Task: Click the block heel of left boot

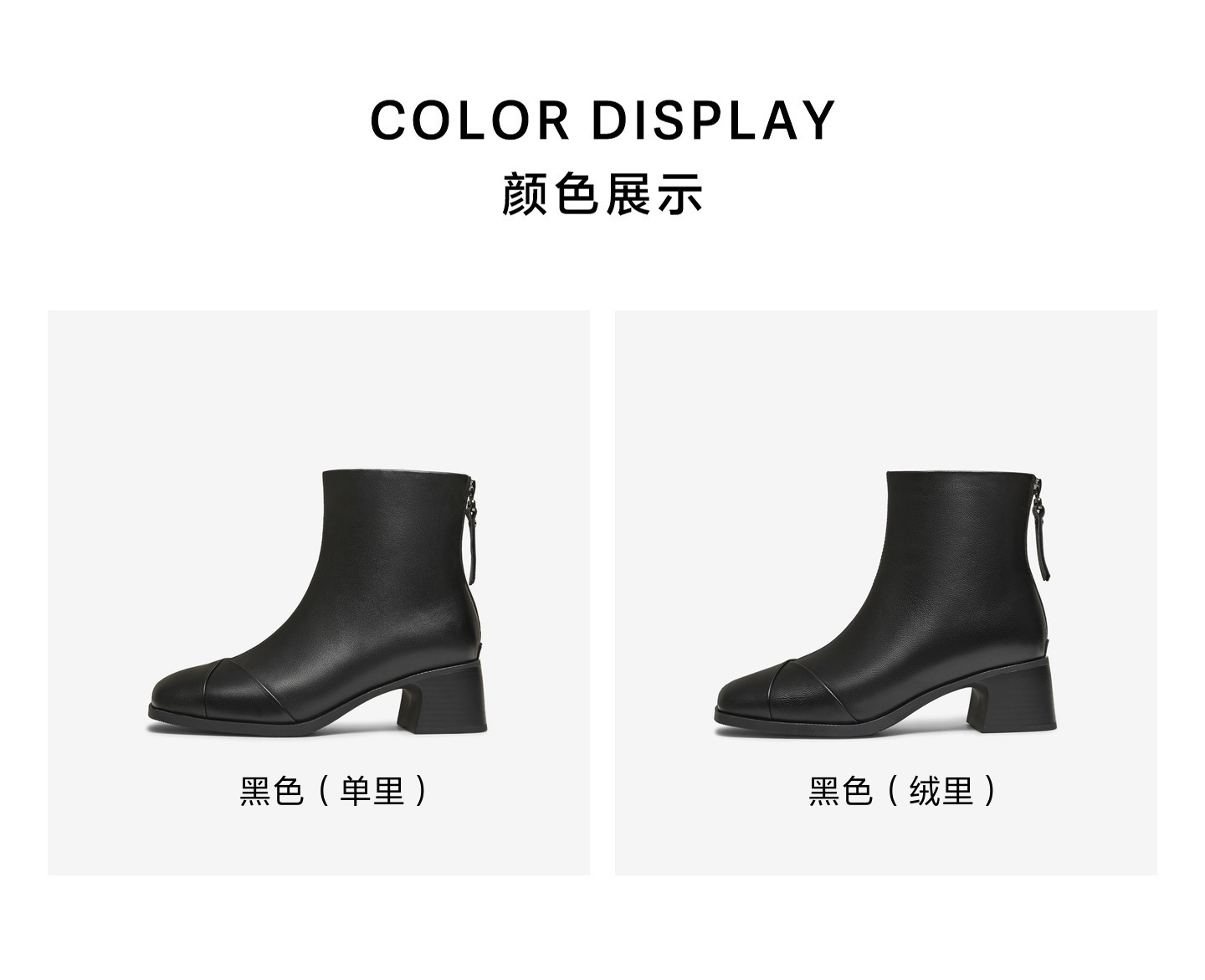Action: [x=444, y=699]
